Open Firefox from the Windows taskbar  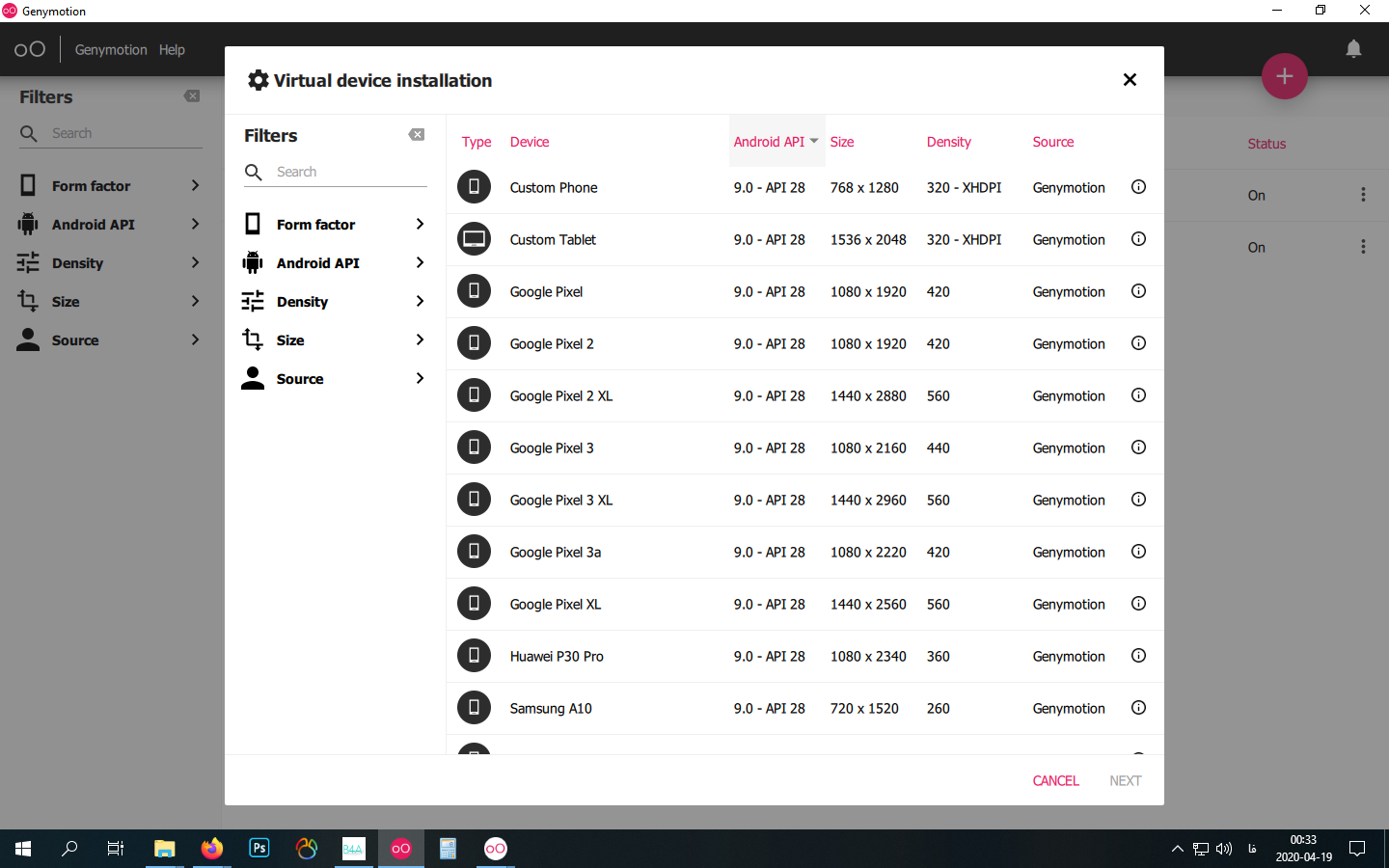tap(211, 849)
